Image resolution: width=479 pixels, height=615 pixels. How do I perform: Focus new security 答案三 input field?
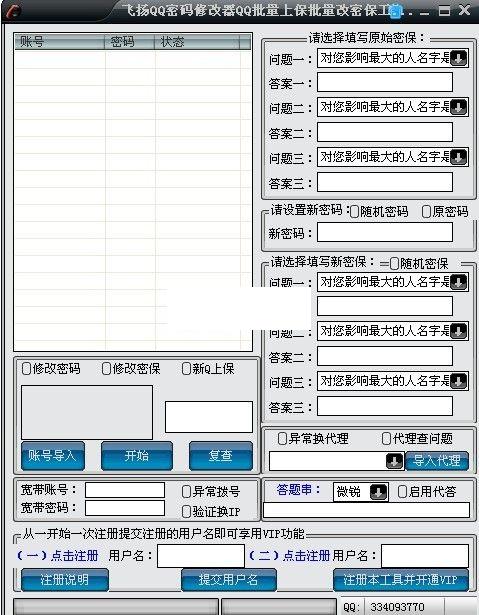(385, 406)
